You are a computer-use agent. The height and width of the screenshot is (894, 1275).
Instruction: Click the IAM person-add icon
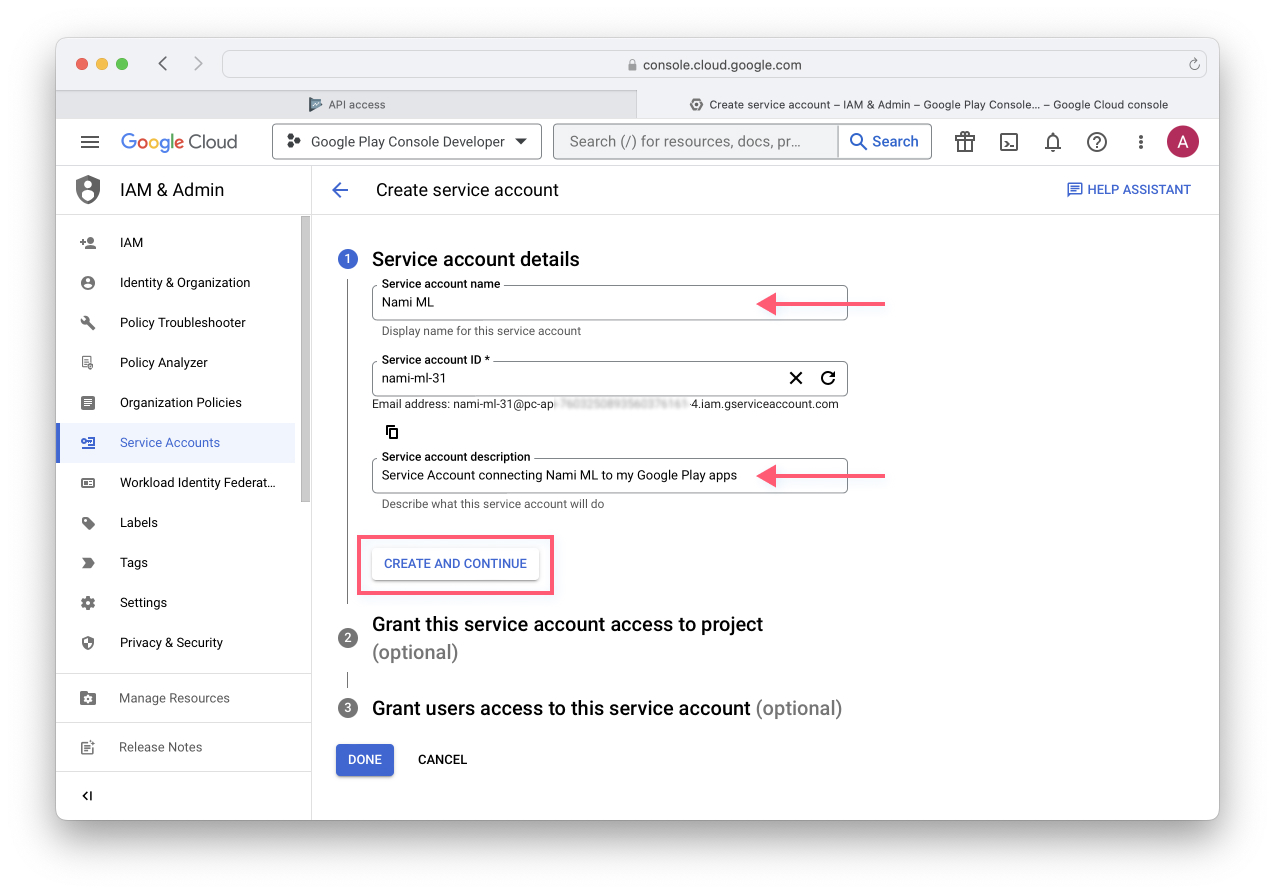point(88,243)
